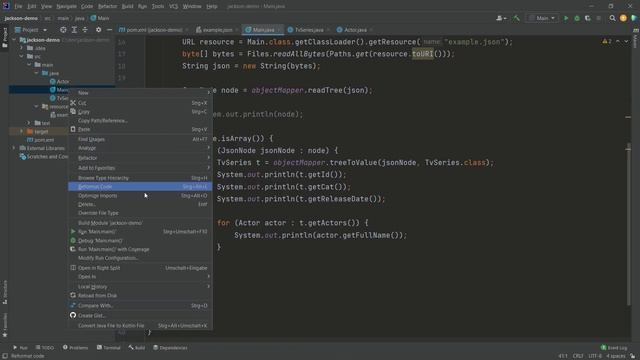Choose Local History submenu
640x360 pixels.
[140, 287]
